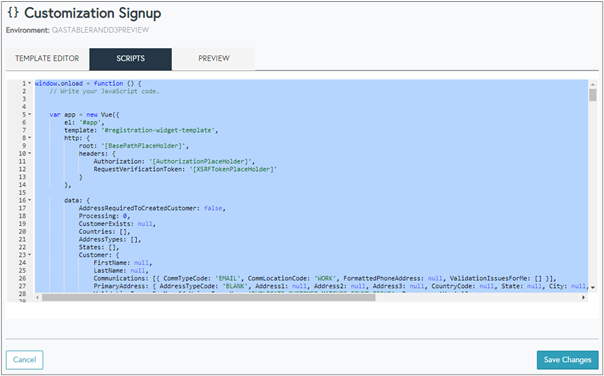Click the '[AuthorizationPlaceHolder]' string
This screenshot has width=604, height=376.
tap(200, 161)
